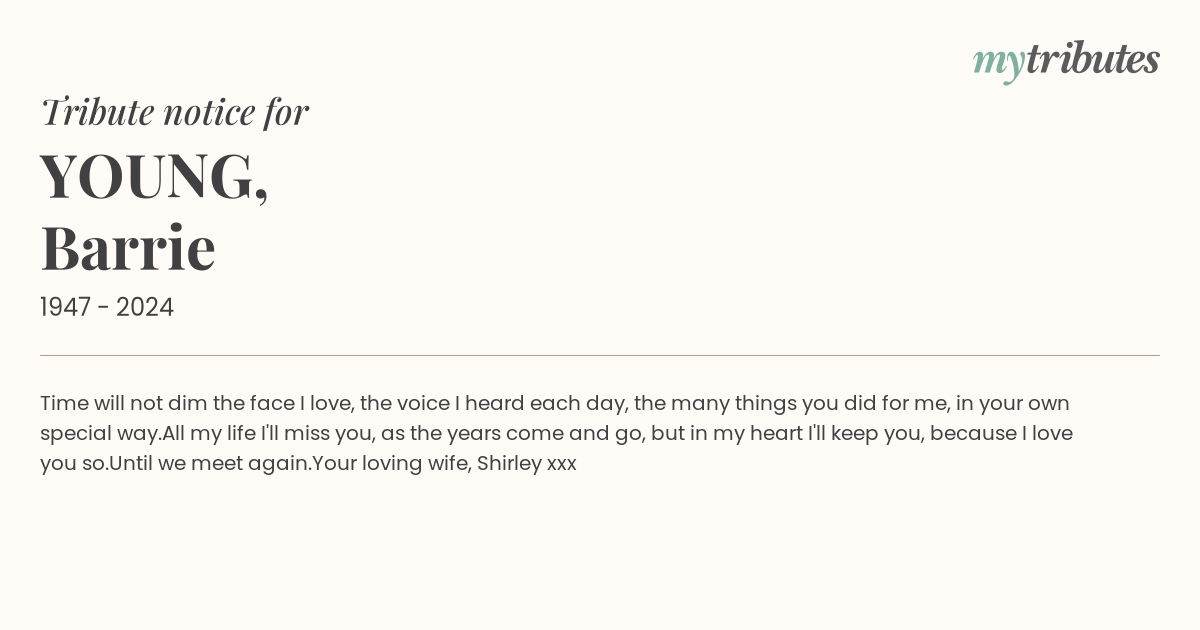Click the signature "Shirley xxx"

click(527, 463)
